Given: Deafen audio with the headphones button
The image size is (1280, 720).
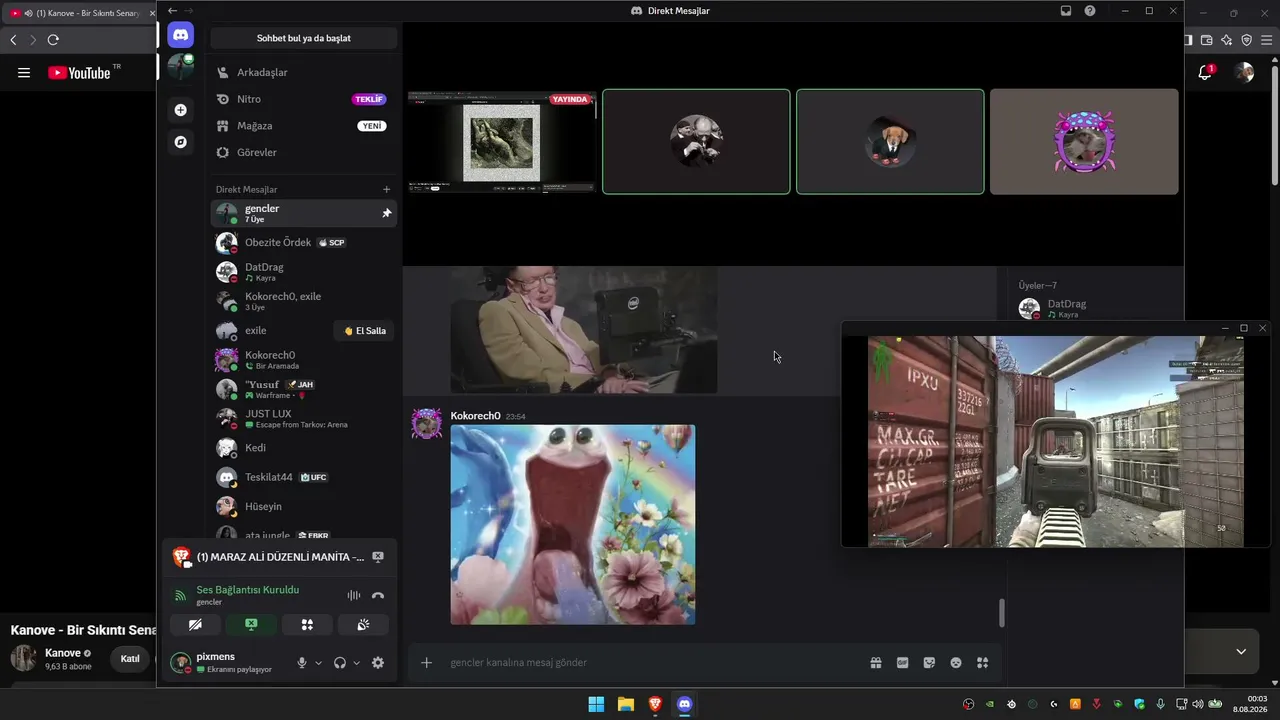Looking at the screenshot, I should coord(340,662).
